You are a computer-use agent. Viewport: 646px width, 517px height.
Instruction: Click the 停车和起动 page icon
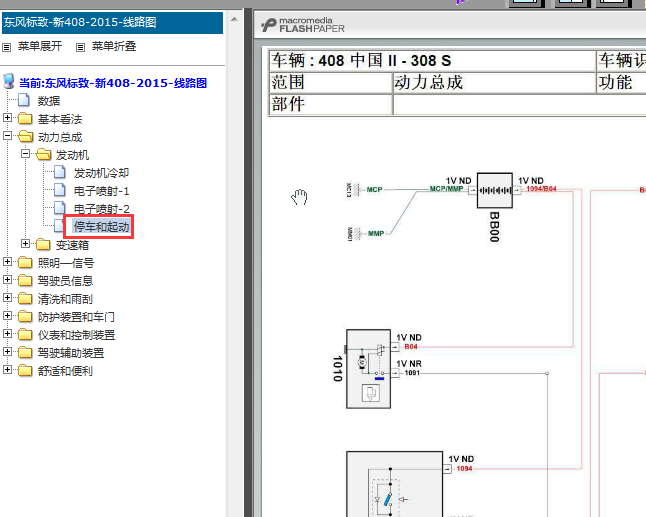point(59,226)
